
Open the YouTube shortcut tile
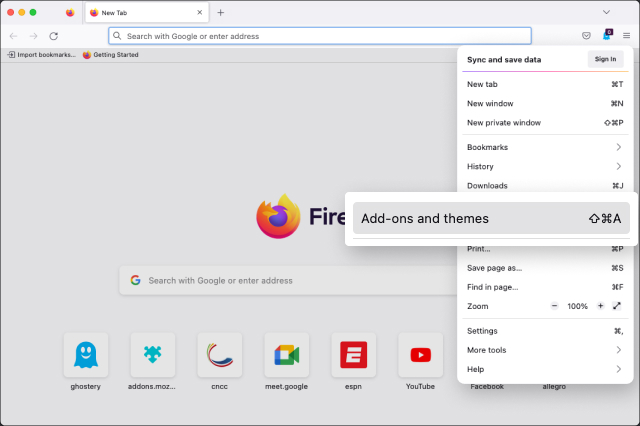coord(420,354)
